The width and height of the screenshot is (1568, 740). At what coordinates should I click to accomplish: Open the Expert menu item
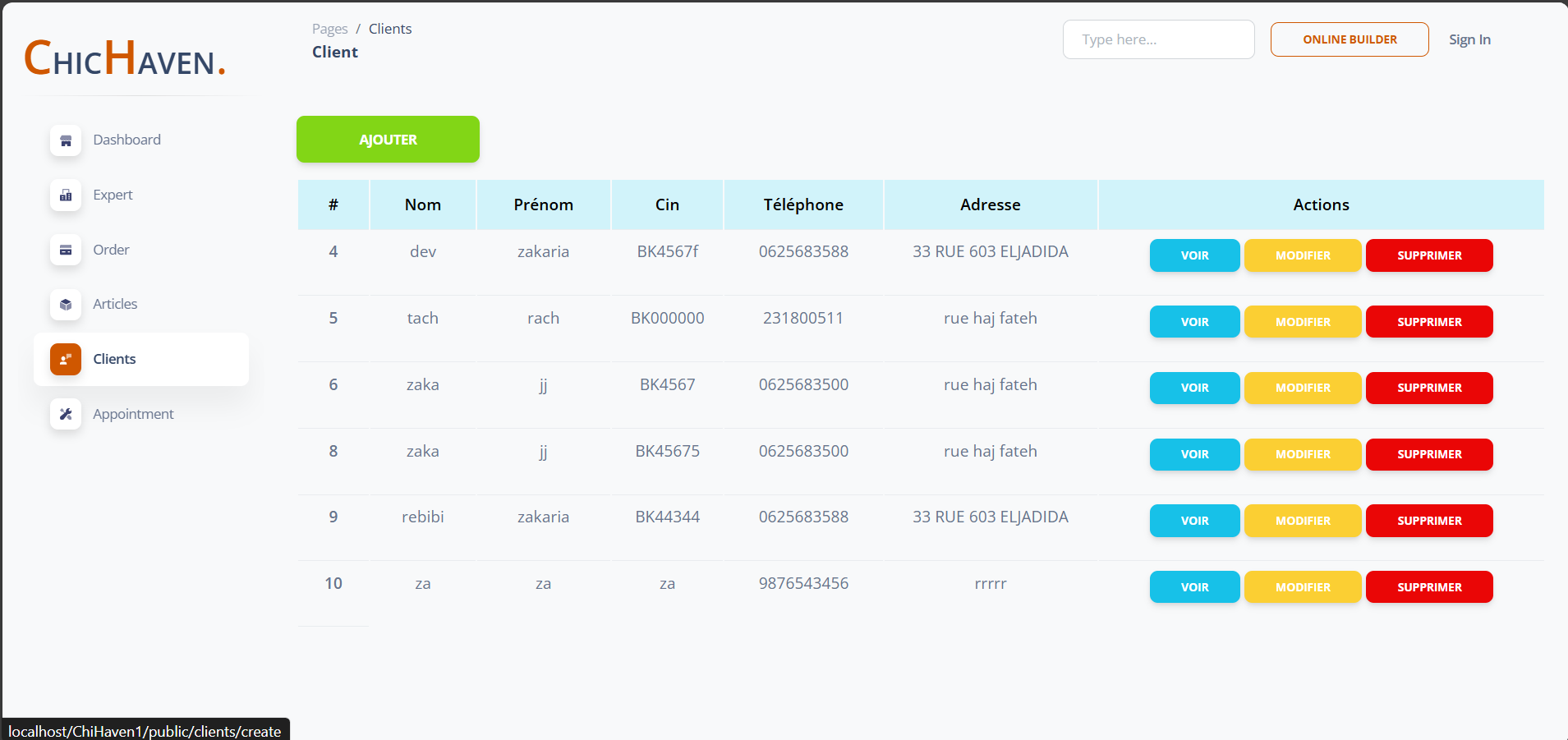click(x=141, y=195)
